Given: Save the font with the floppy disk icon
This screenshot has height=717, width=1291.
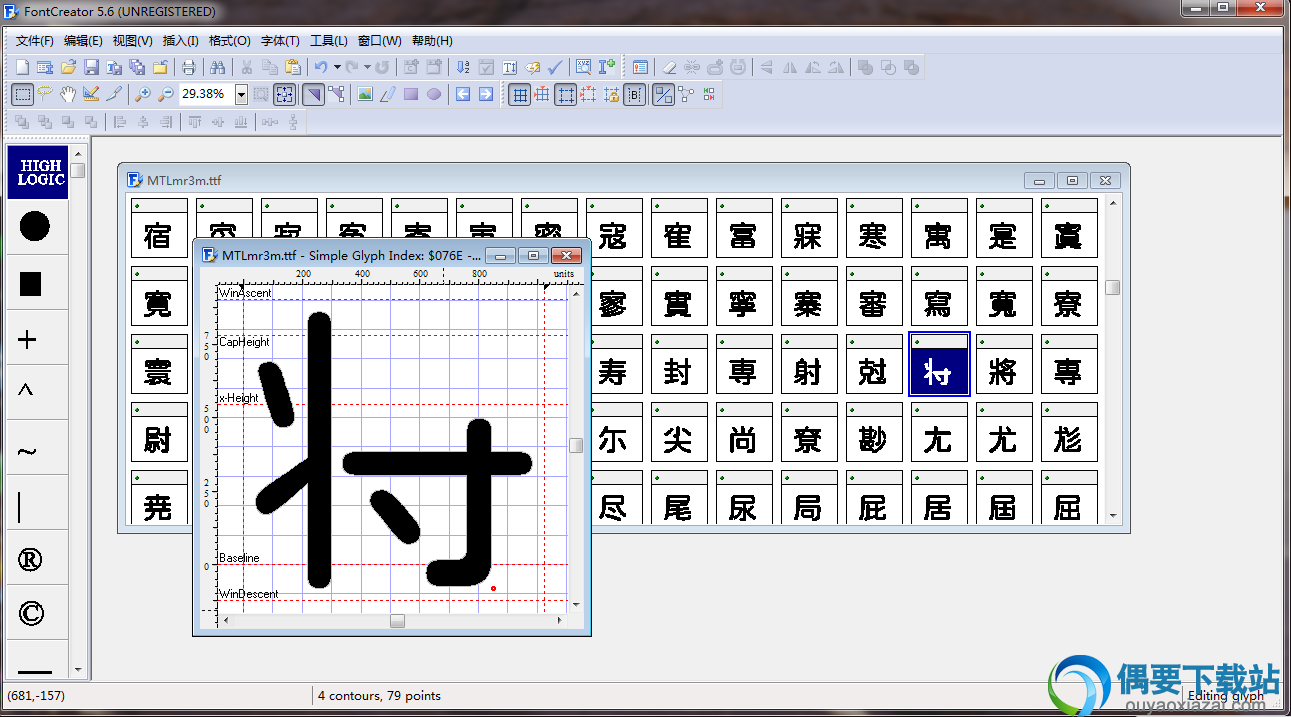Looking at the screenshot, I should [x=91, y=67].
